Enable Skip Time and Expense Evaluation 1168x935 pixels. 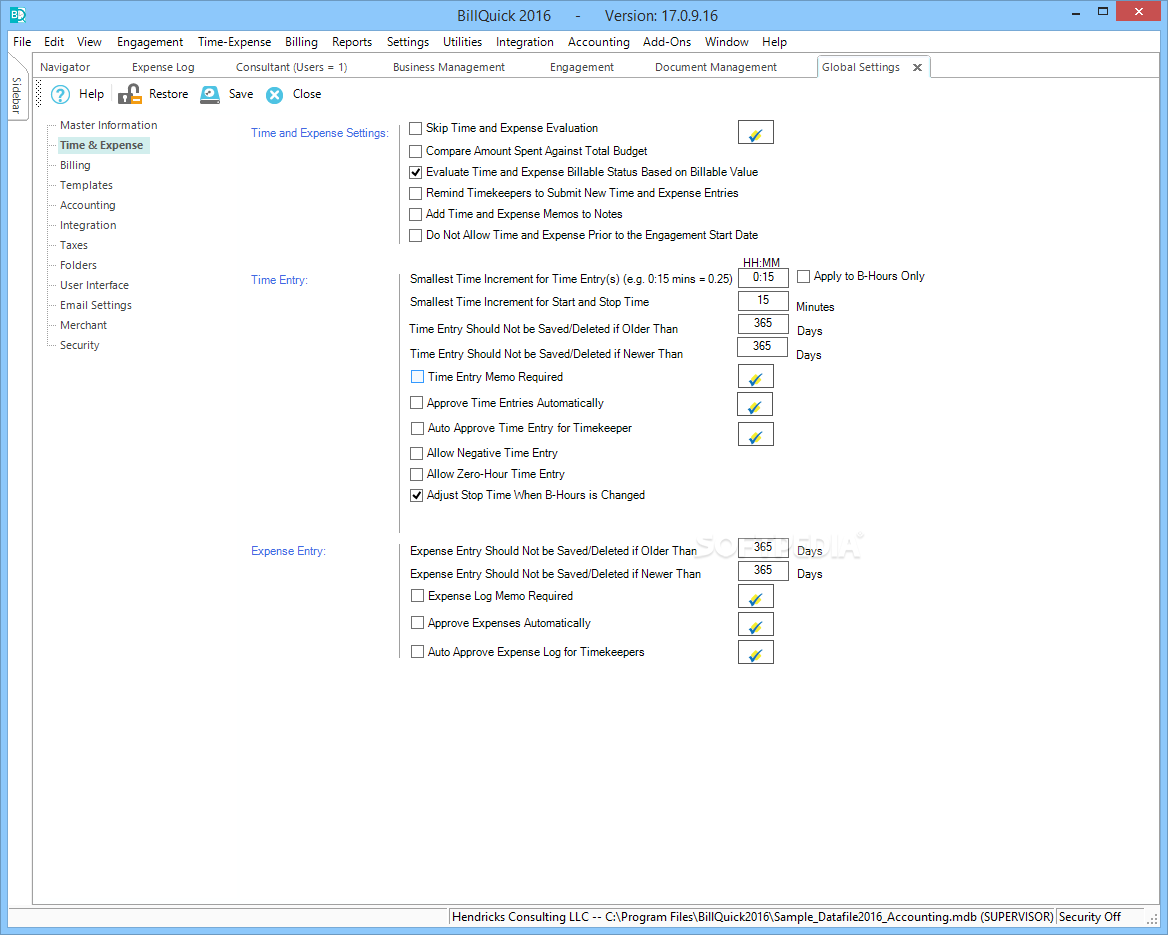[x=416, y=128]
